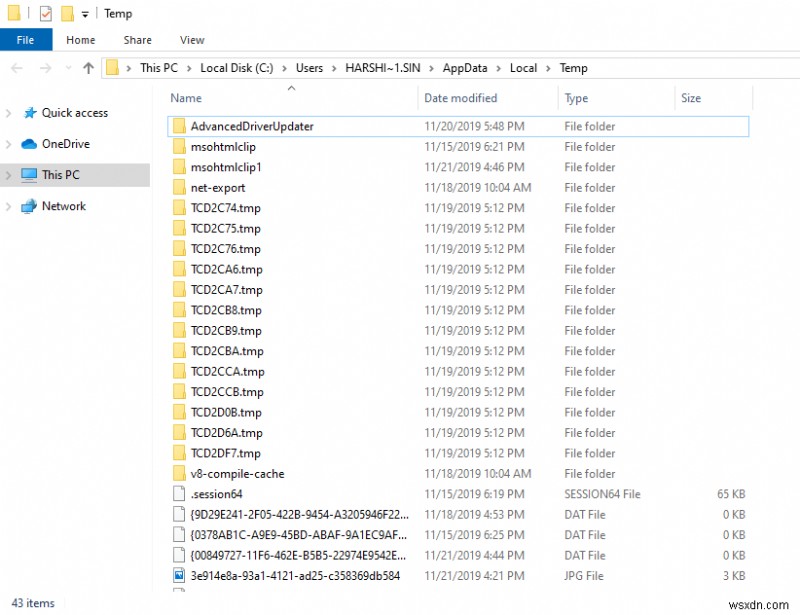Go back to the previous folder
Screen dimensions: 800x615
[x=16, y=67]
